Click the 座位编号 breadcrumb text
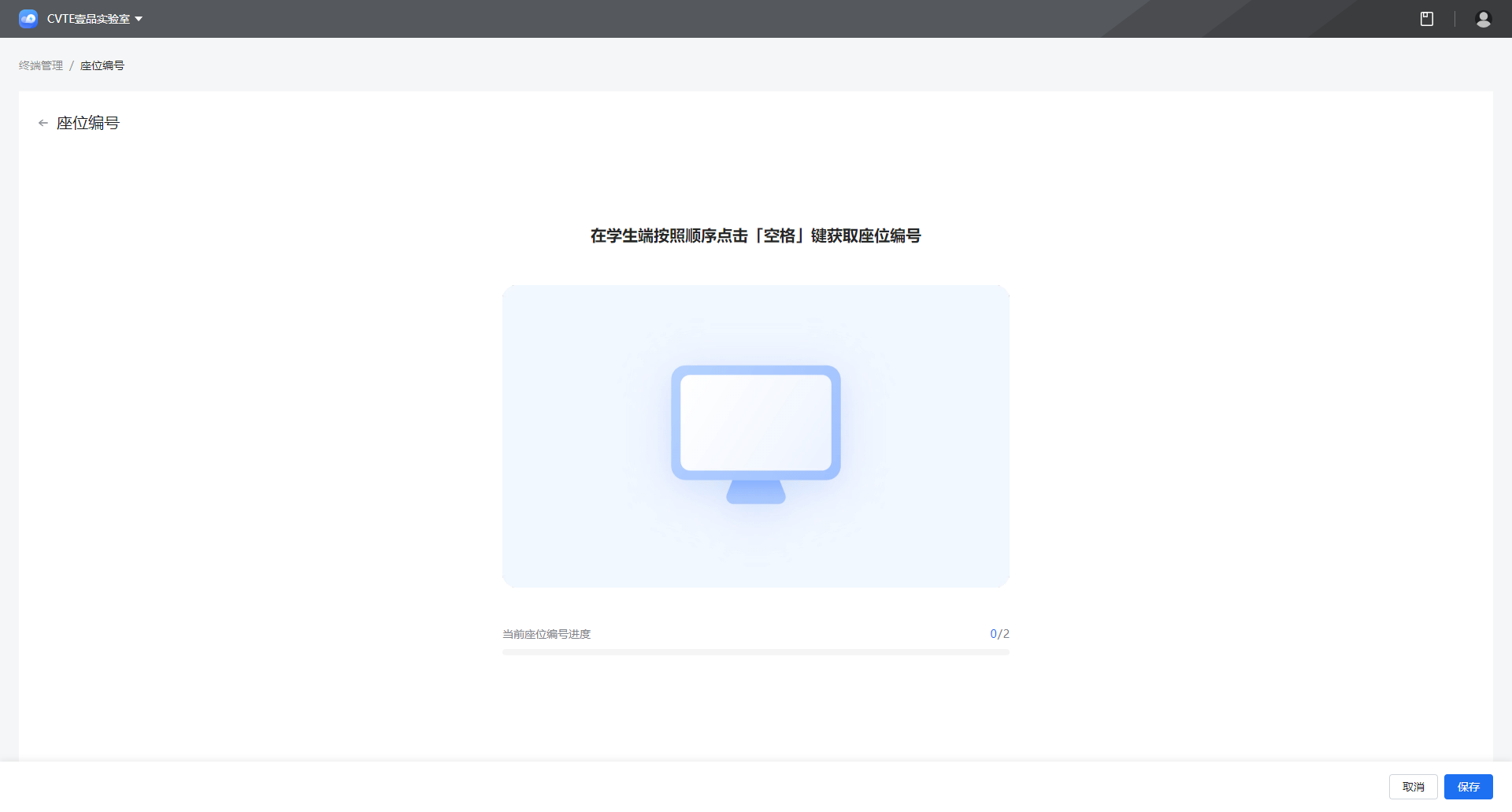 [x=102, y=65]
